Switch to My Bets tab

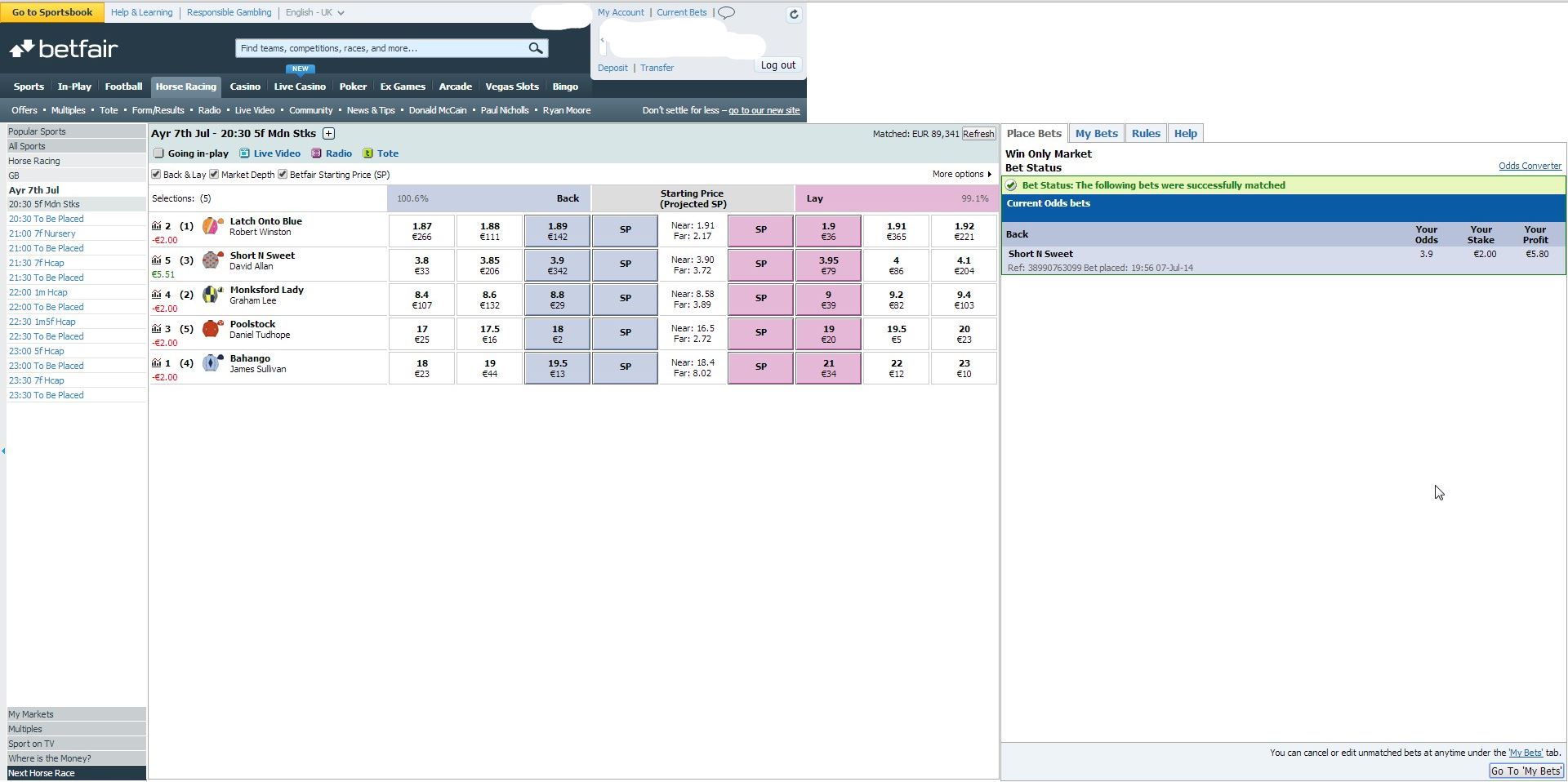click(1096, 133)
